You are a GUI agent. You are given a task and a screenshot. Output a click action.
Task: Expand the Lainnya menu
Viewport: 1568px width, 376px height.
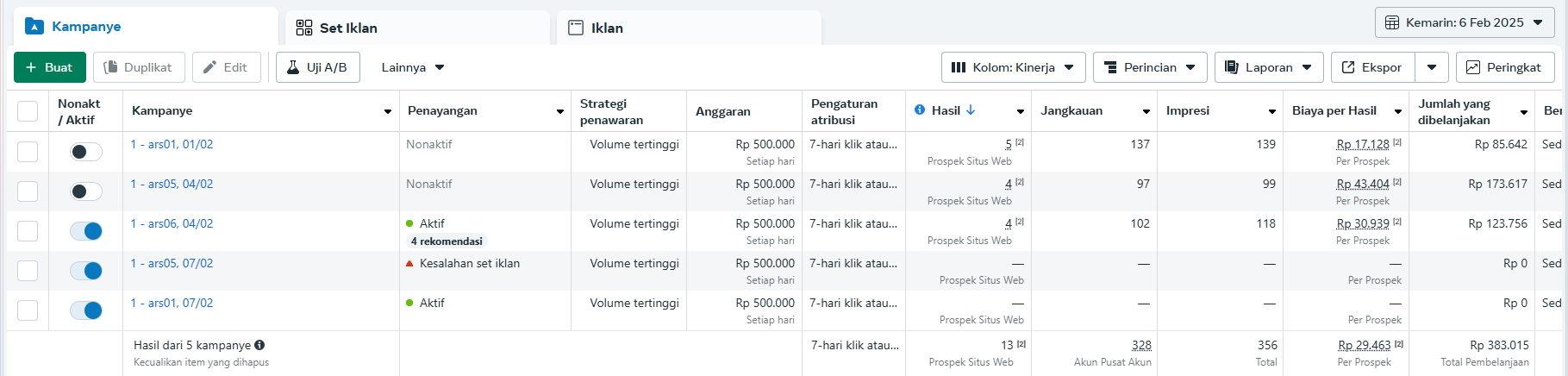pyautogui.click(x=413, y=67)
